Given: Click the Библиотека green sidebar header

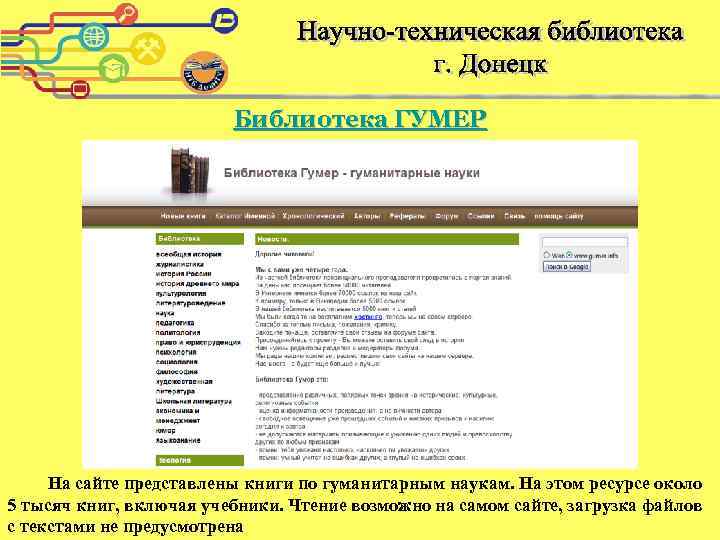Looking at the screenshot, I should (x=199, y=239).
